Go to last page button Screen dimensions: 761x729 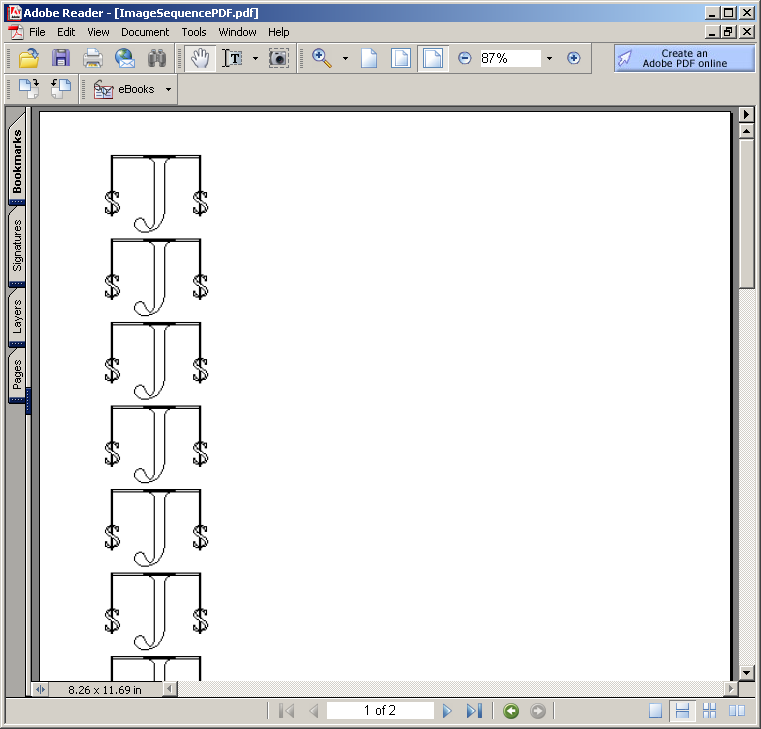click(x=474, y=711)
